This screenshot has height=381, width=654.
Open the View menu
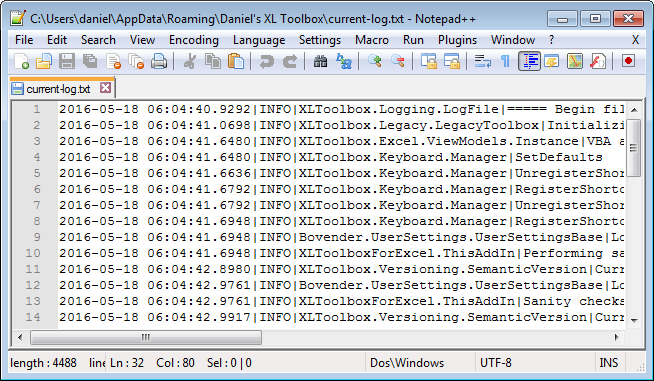142,40
